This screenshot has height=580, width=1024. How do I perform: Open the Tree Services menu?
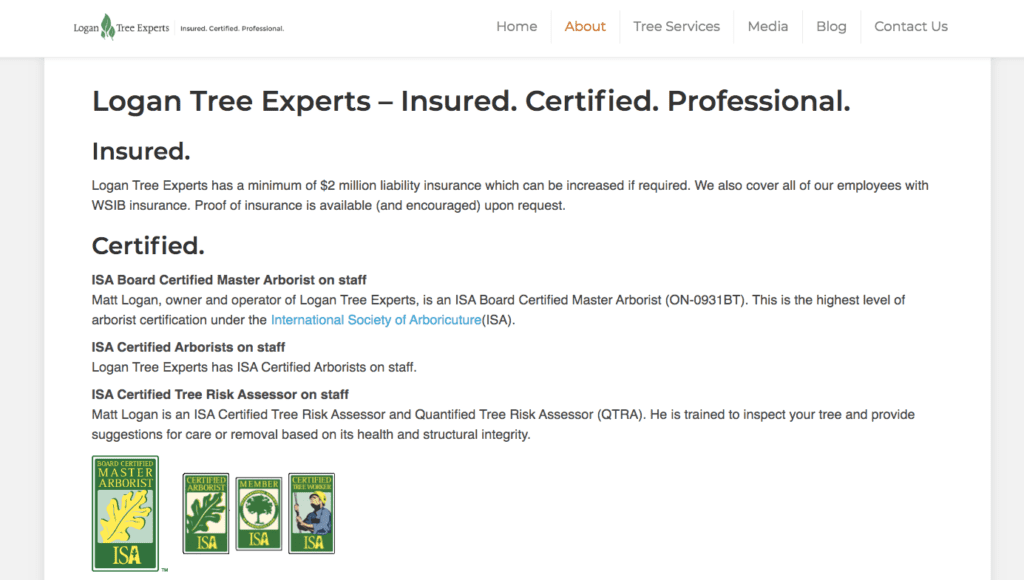point(676,27)
